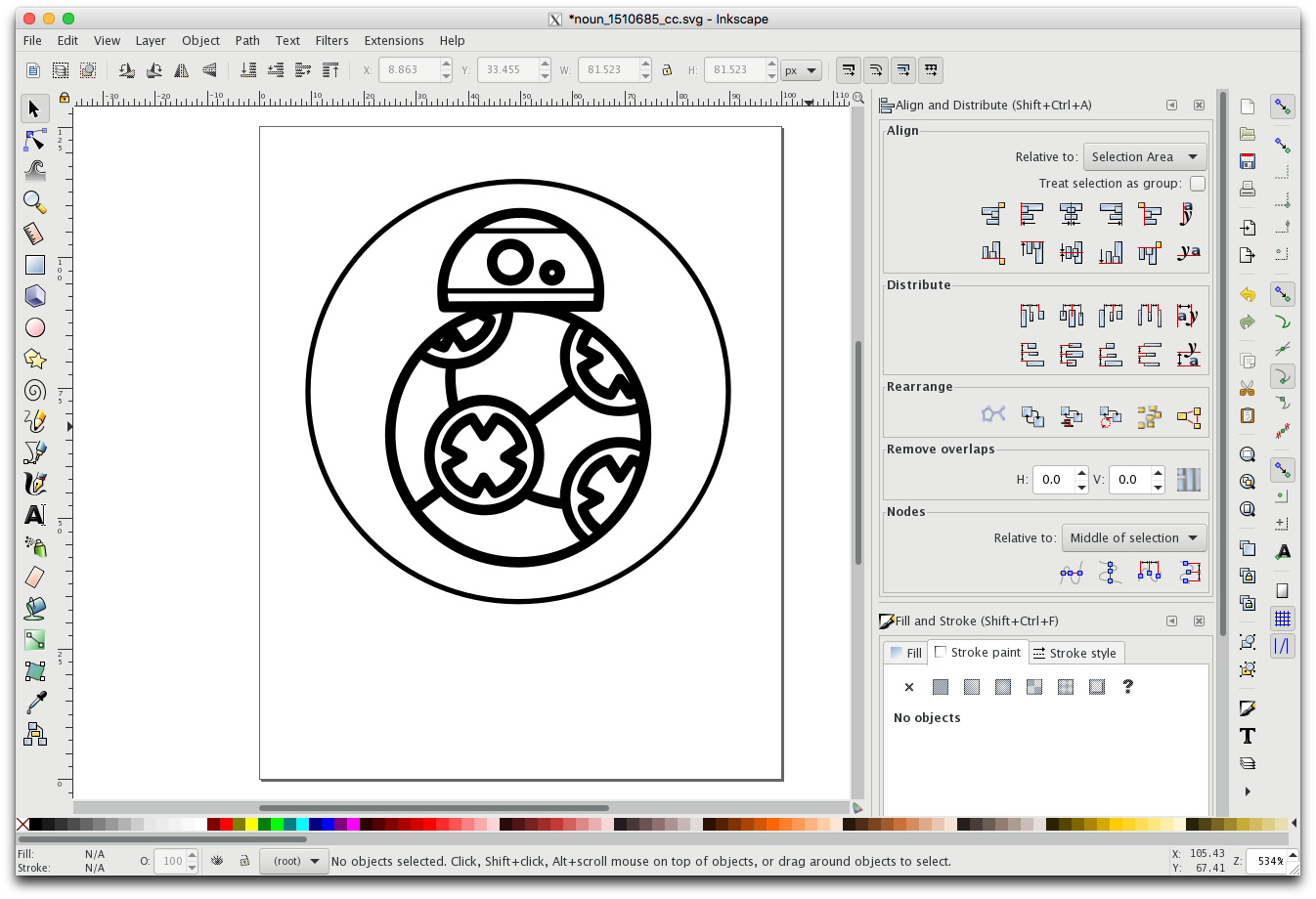Image resolution: width=1316 pixels, height=899 pixels.
Task: Open the File menu
Action: (x=32, y=40)
